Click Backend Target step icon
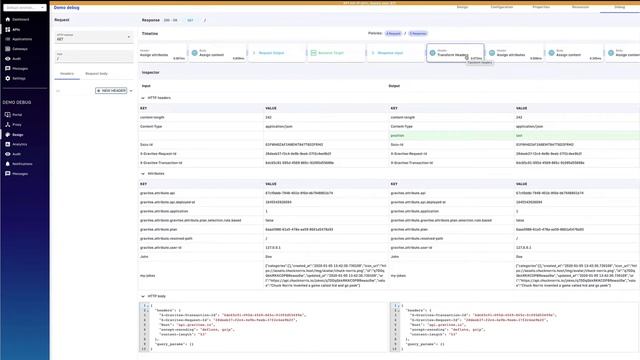Viewport: 640px width, 360px height. (x=313, y=53)
